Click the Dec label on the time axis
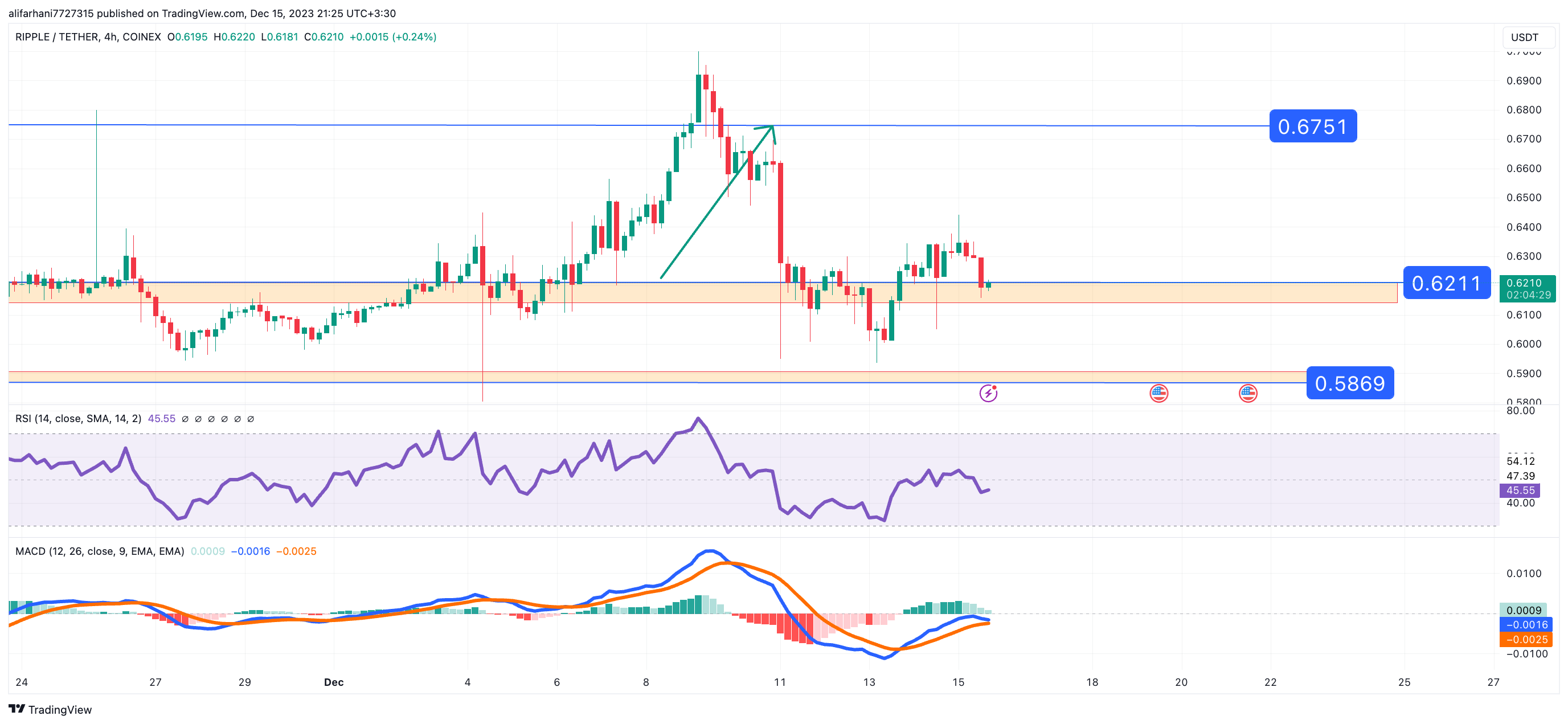 tap(334, 682)
